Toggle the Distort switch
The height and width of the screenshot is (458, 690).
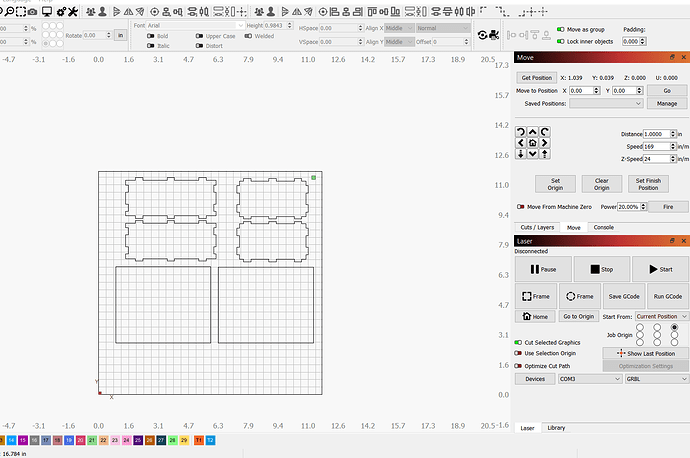(x=199, y=46)
